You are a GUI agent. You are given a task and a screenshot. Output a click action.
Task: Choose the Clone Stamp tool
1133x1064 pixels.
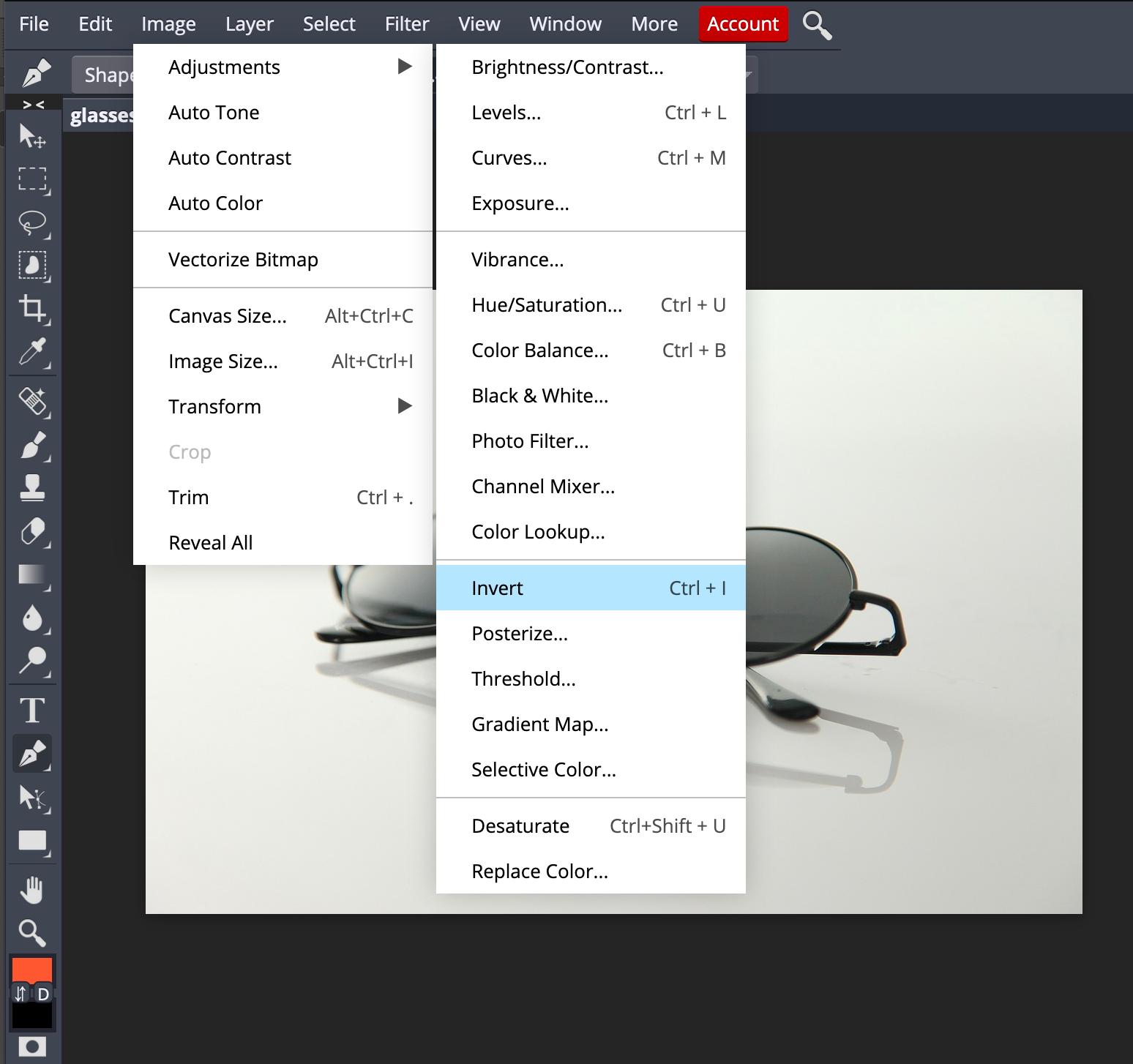(x=32, y=487)
